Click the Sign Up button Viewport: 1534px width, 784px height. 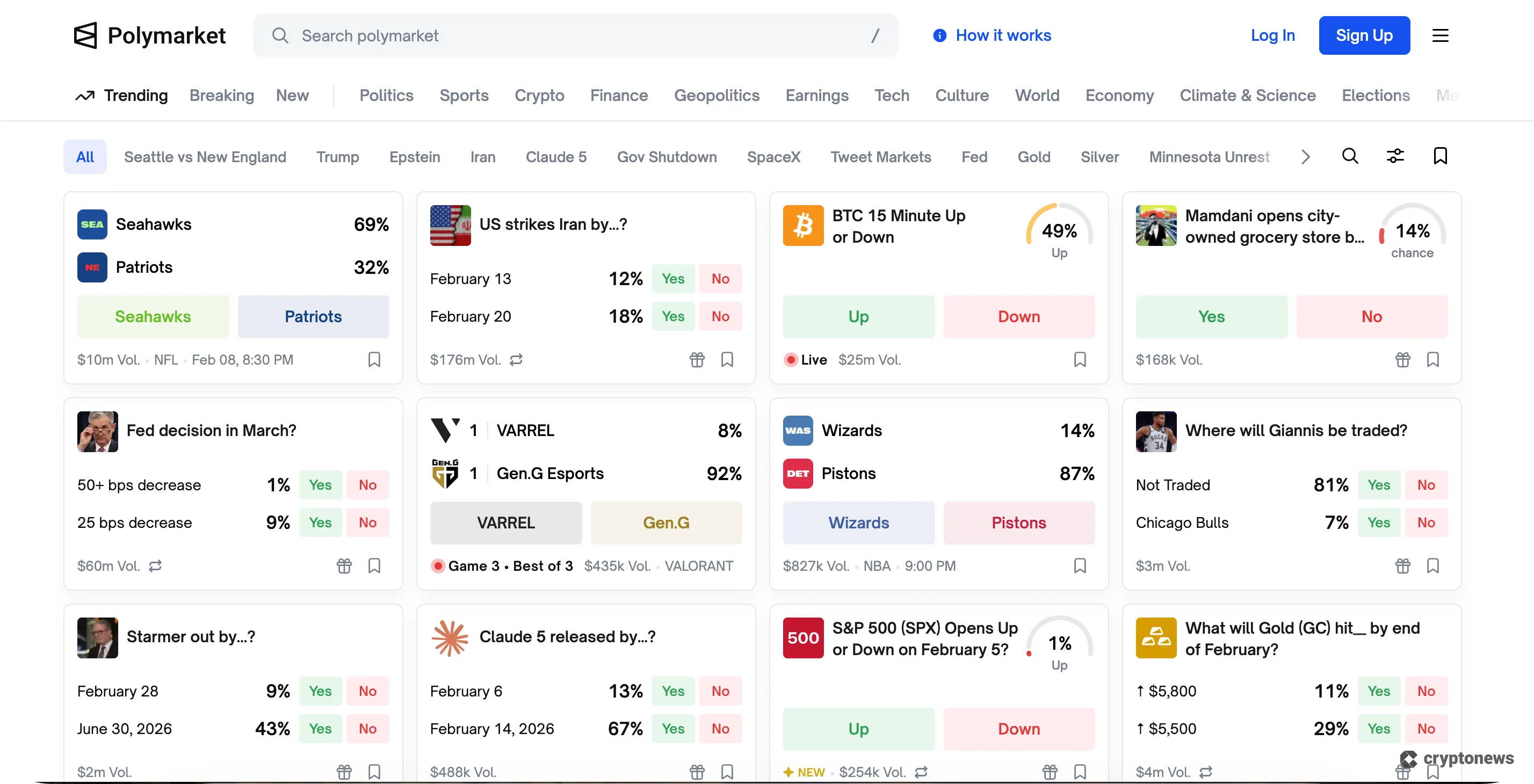pyautogui.click(x=1364, y=36)
